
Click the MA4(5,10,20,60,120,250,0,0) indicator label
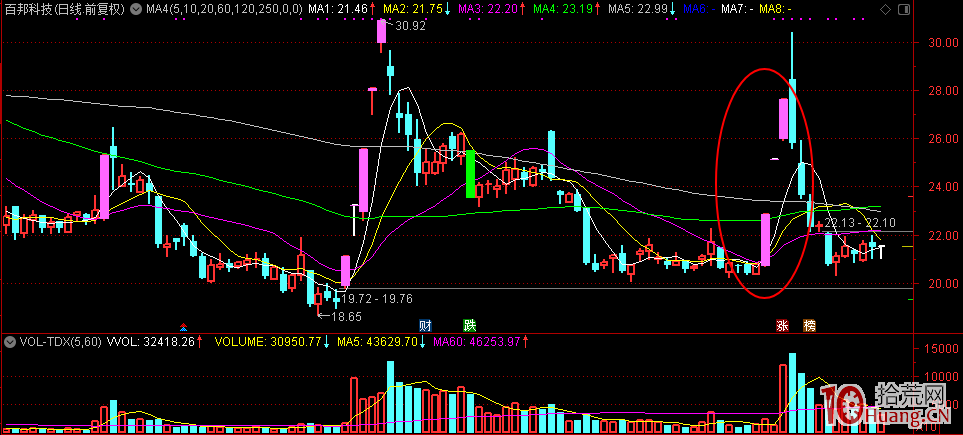click(x=222, y=9)
